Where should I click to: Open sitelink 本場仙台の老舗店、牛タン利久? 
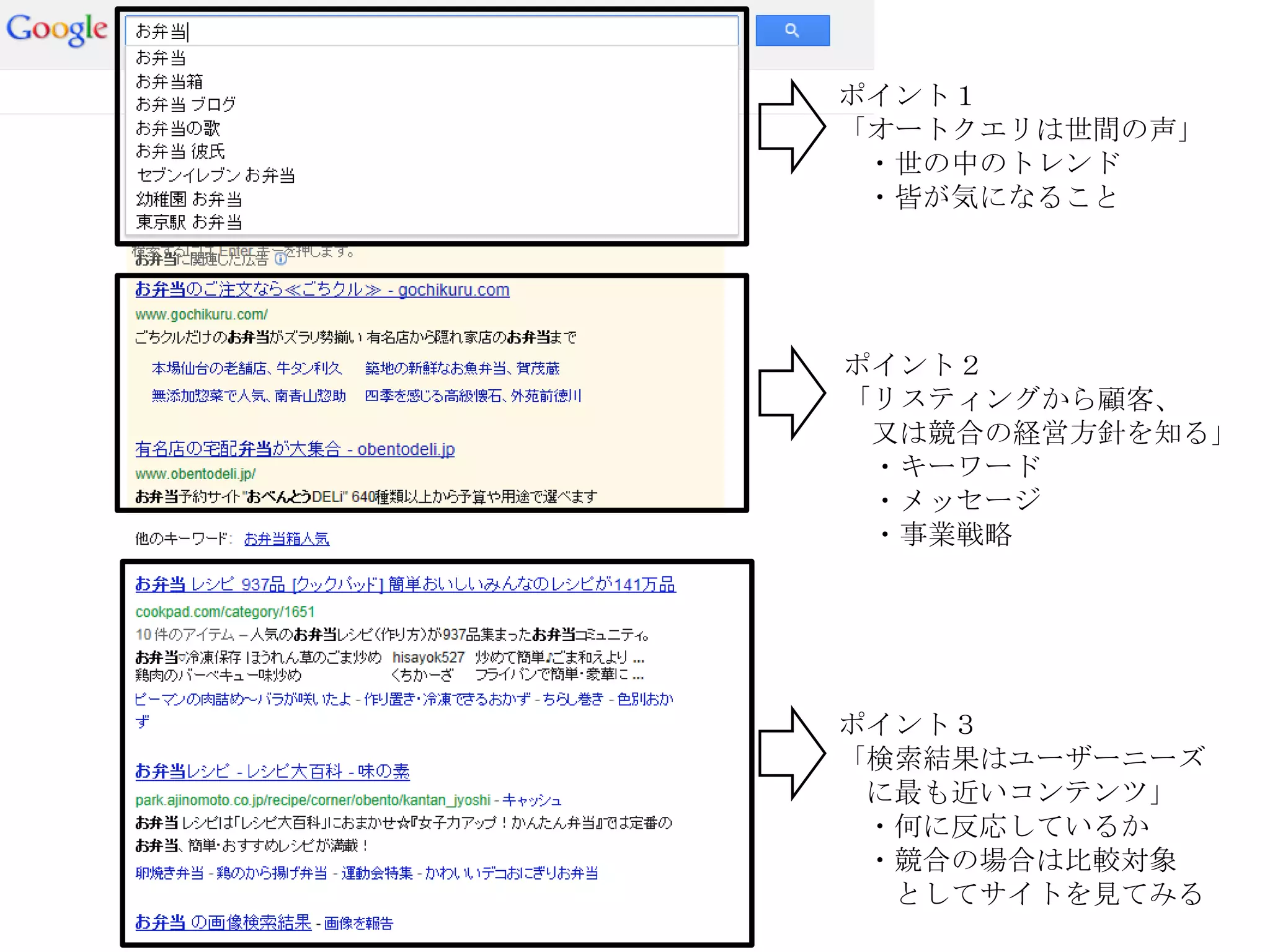[x=247, y=368]
